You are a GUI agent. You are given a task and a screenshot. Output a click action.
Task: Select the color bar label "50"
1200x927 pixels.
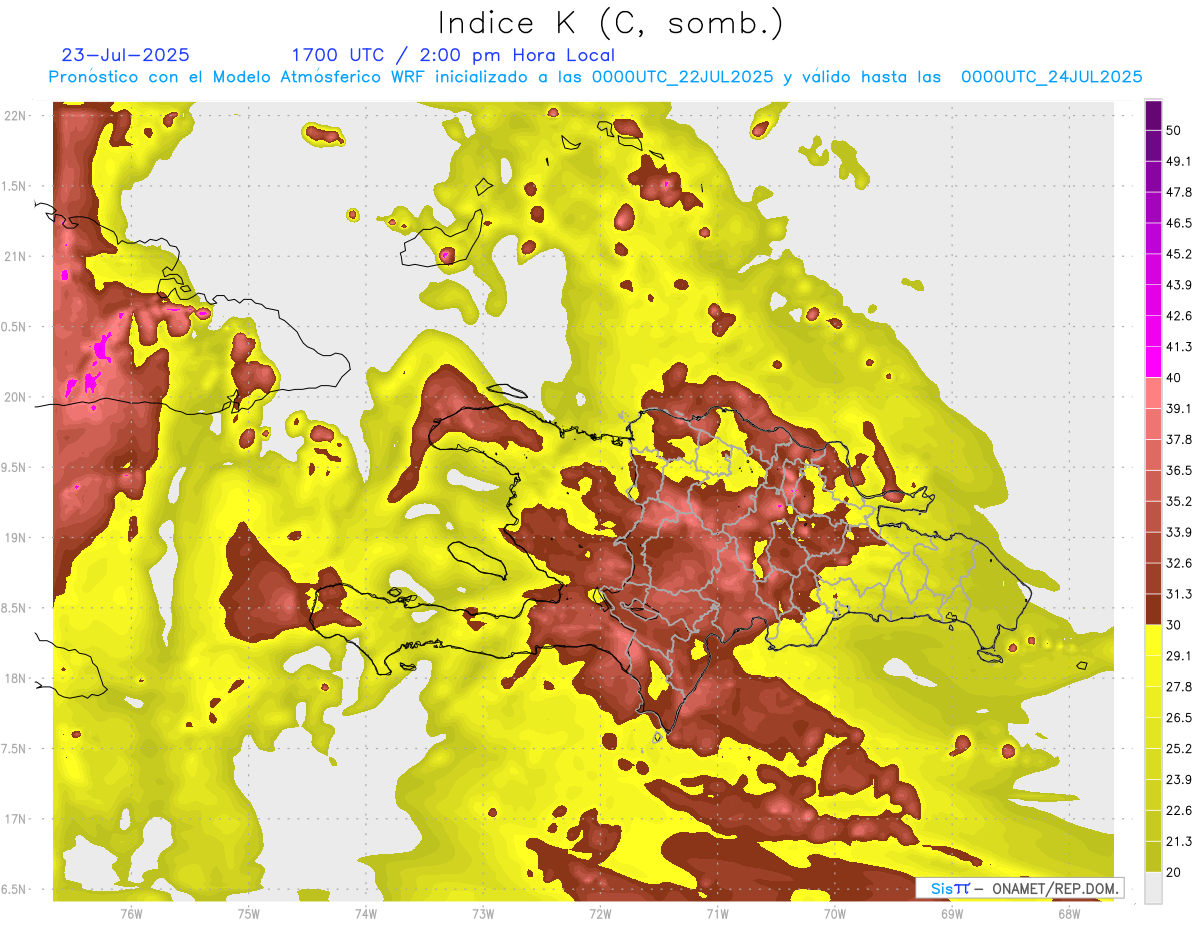[1174, 130]
